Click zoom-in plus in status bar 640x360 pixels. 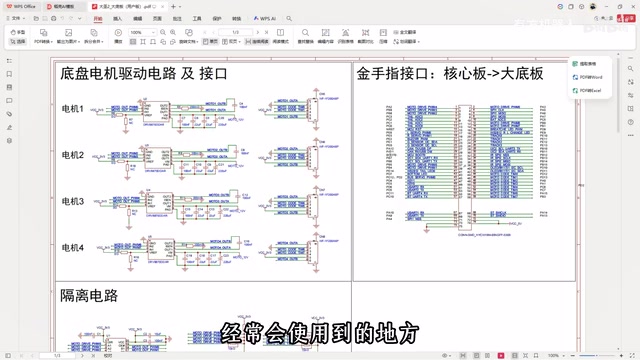[x=621, y=356]
